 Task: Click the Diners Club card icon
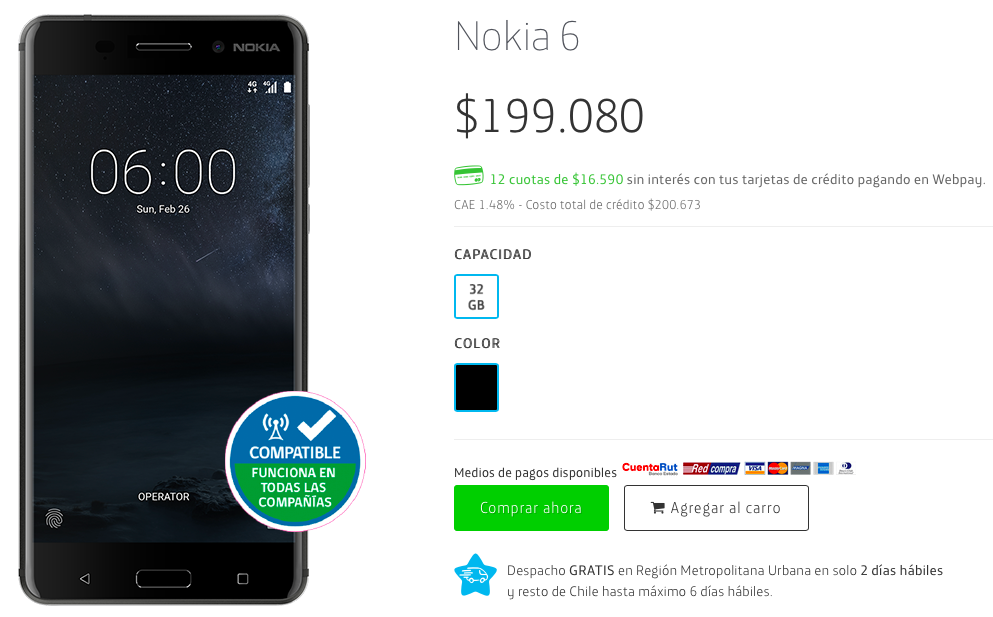(846, 469)
